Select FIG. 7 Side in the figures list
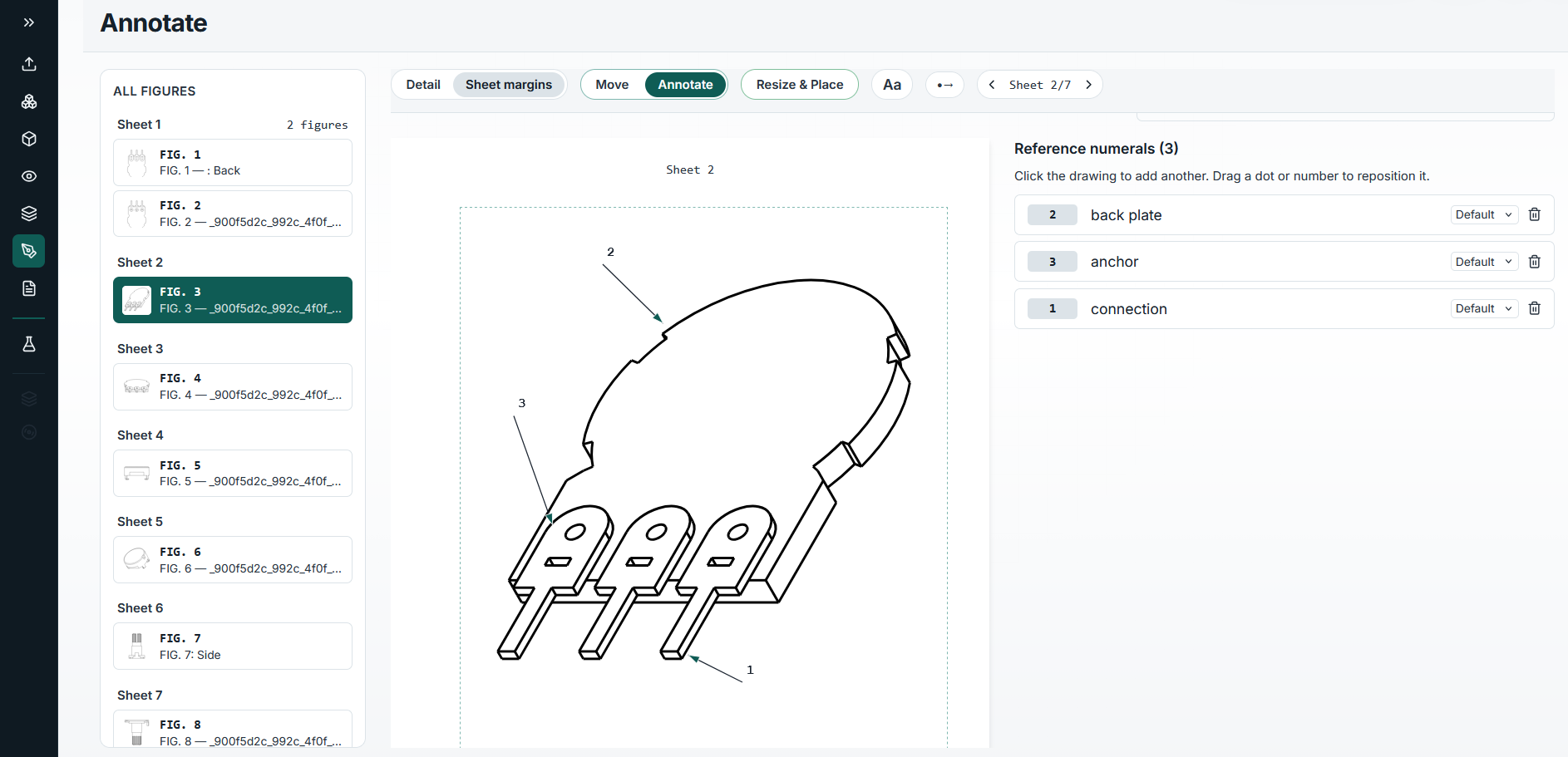 (x=233, y=646)
